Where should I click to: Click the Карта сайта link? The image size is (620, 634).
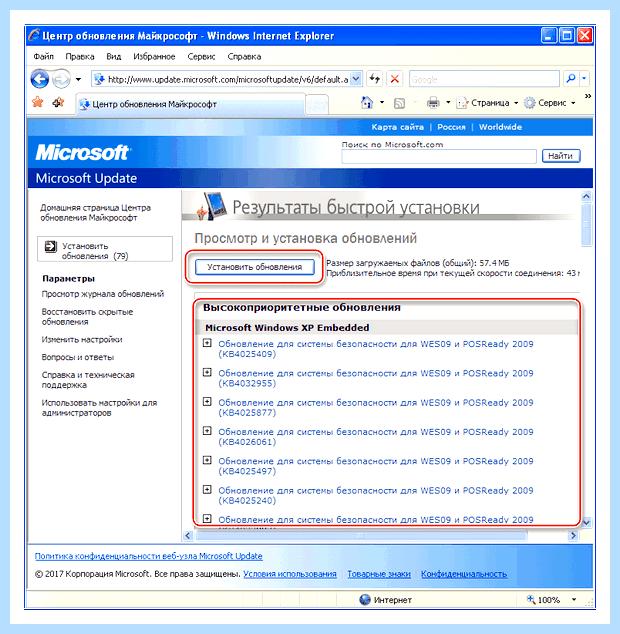coord(398,127)
